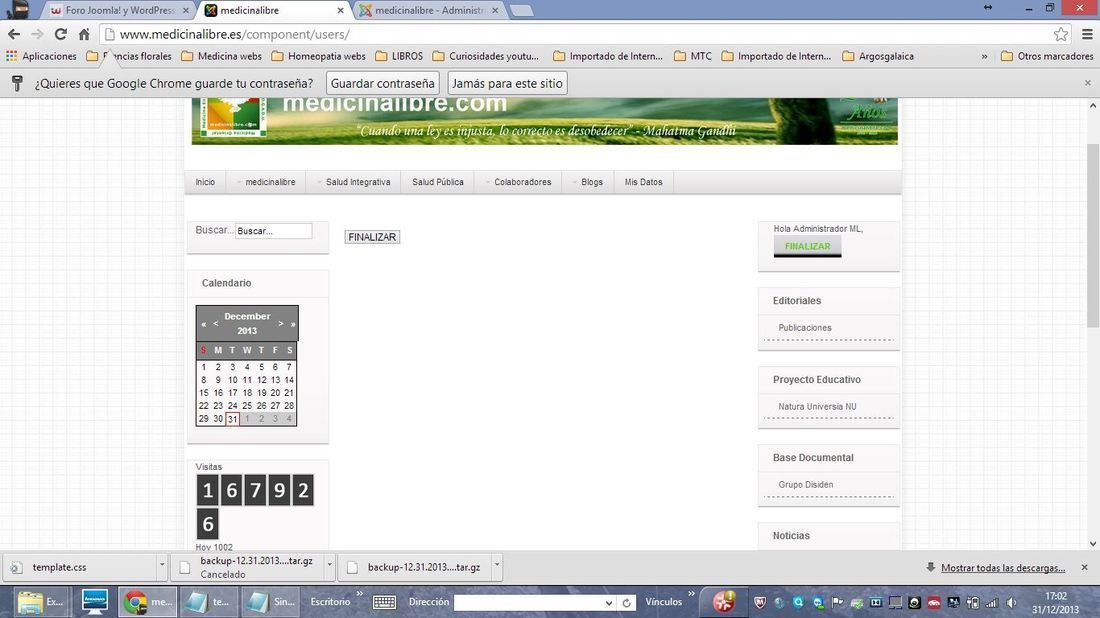
Task: Go to next month in calendar
Action: [281, 323]
